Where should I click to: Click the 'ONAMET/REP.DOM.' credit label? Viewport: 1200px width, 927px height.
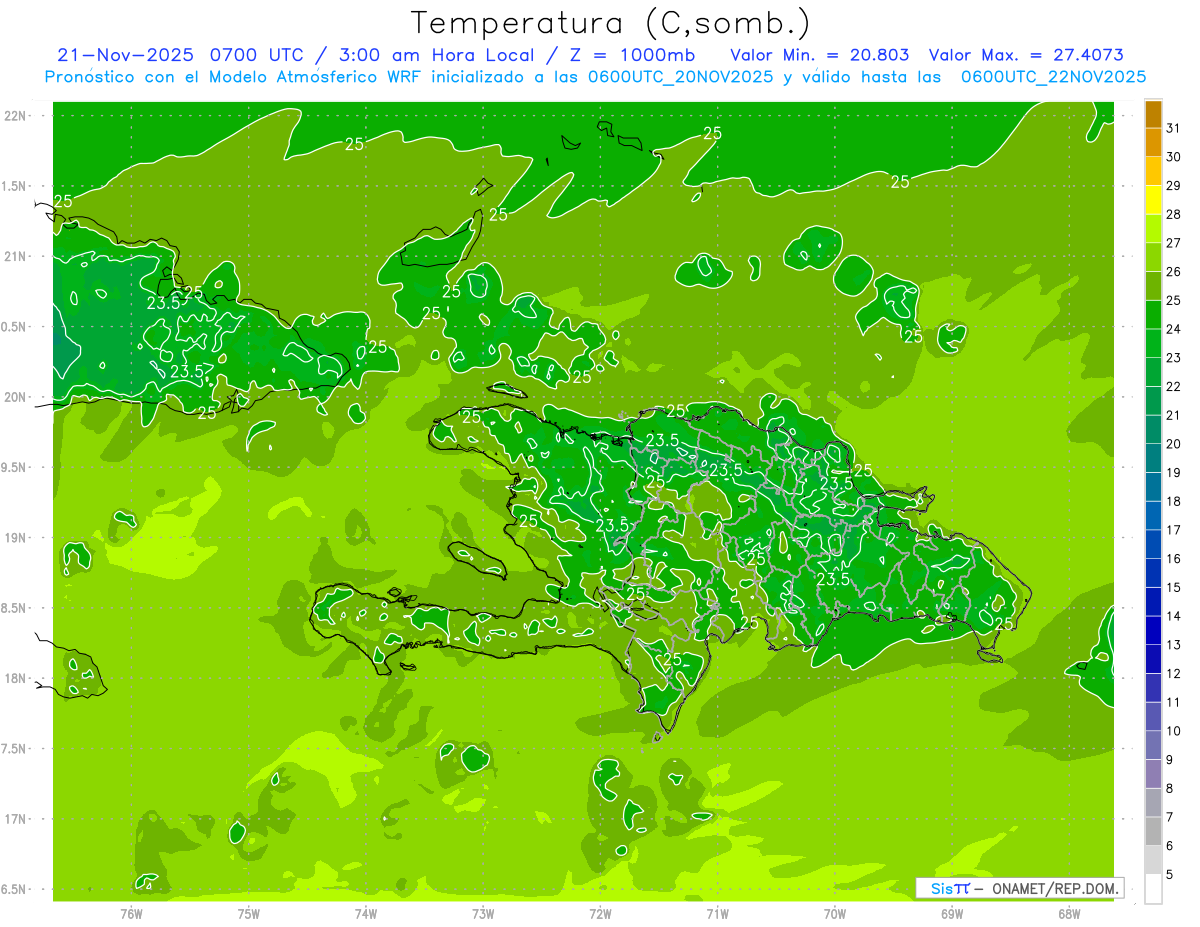click(x=1055, y=888)
